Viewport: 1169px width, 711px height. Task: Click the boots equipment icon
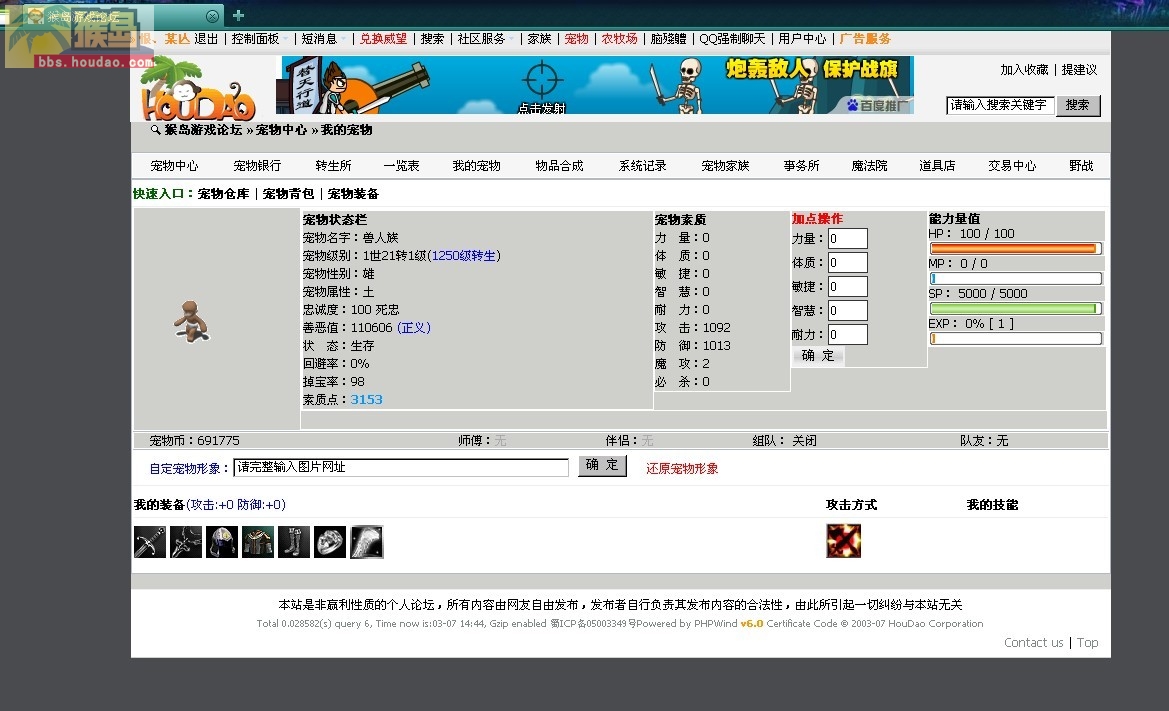tap(294, 542)
